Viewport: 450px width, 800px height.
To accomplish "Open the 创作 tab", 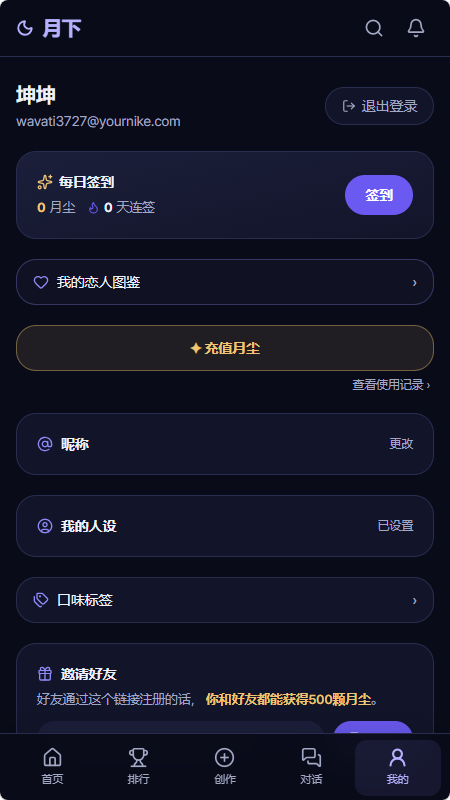I will tap(224, 765).
